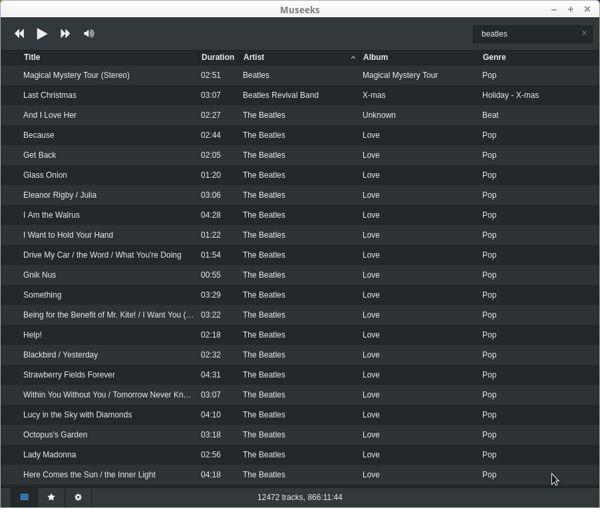Viewport: 600px width, 508px height.
Task: Open the library list view icon
Action: 25,497
